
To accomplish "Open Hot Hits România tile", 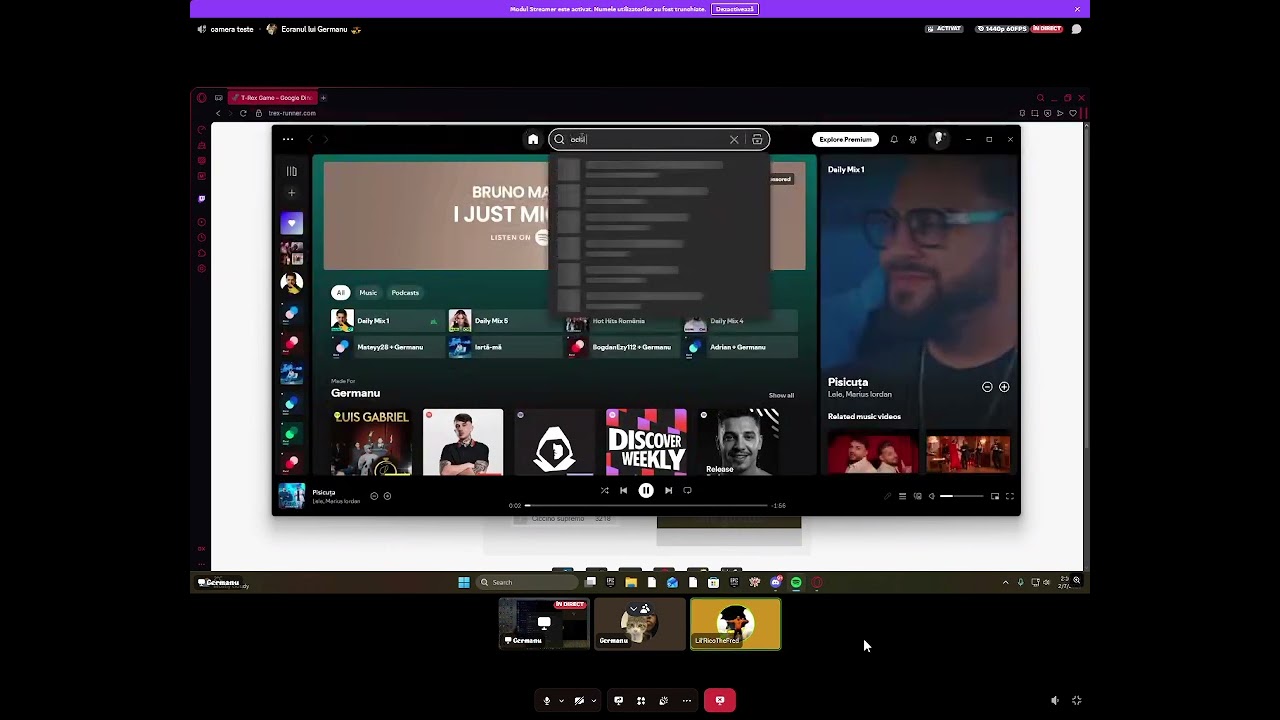I will 621,321.
